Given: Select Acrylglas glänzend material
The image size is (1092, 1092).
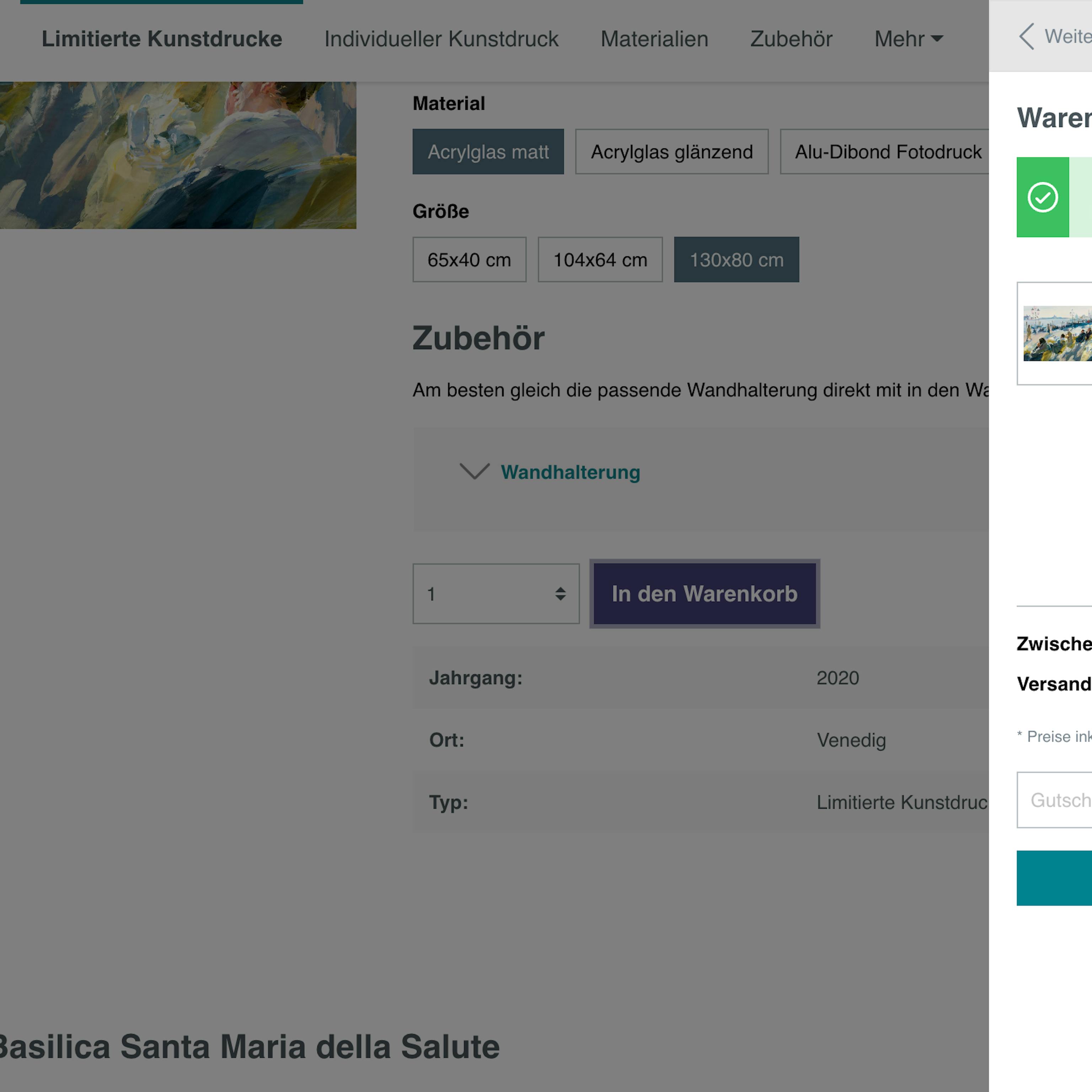Looking at the screenshot, I should [x=671, y=151].
